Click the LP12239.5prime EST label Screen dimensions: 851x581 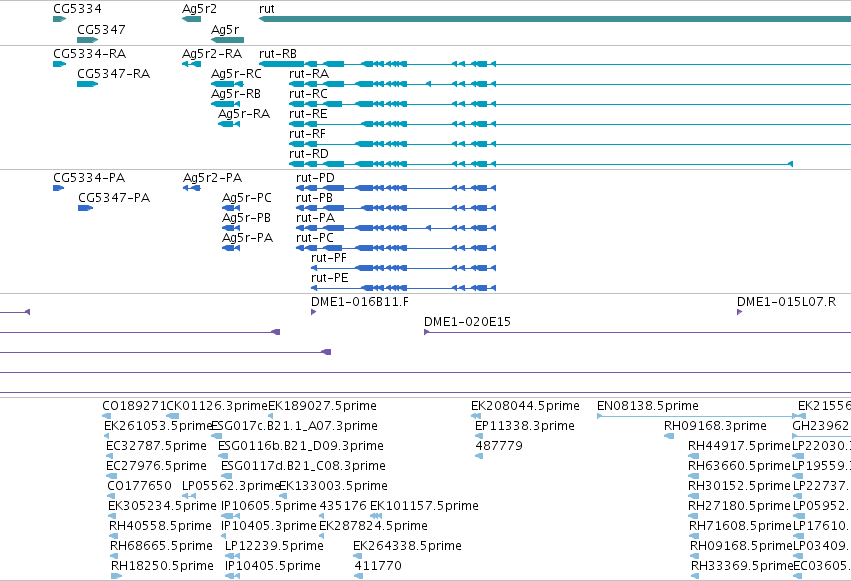point(274,546)
